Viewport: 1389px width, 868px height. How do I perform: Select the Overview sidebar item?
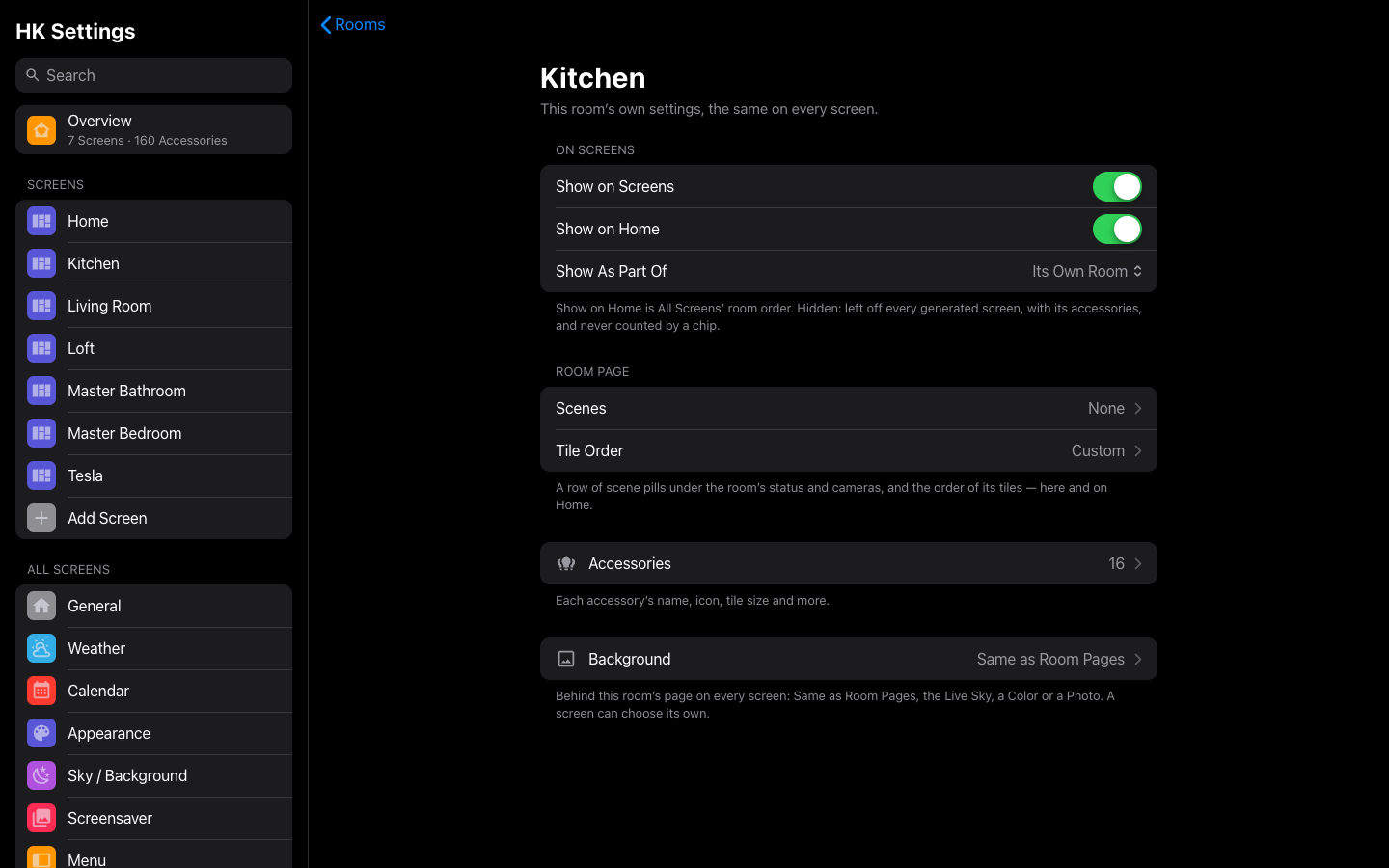click(153, 130)
